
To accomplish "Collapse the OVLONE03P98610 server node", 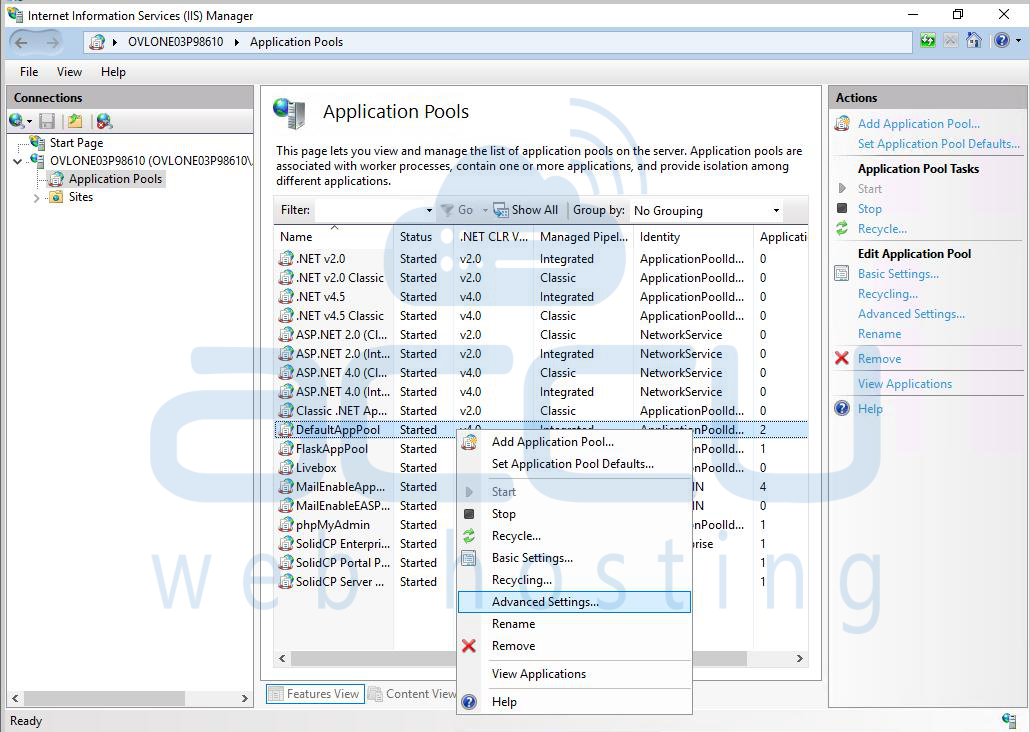I will tap(18, 161).
